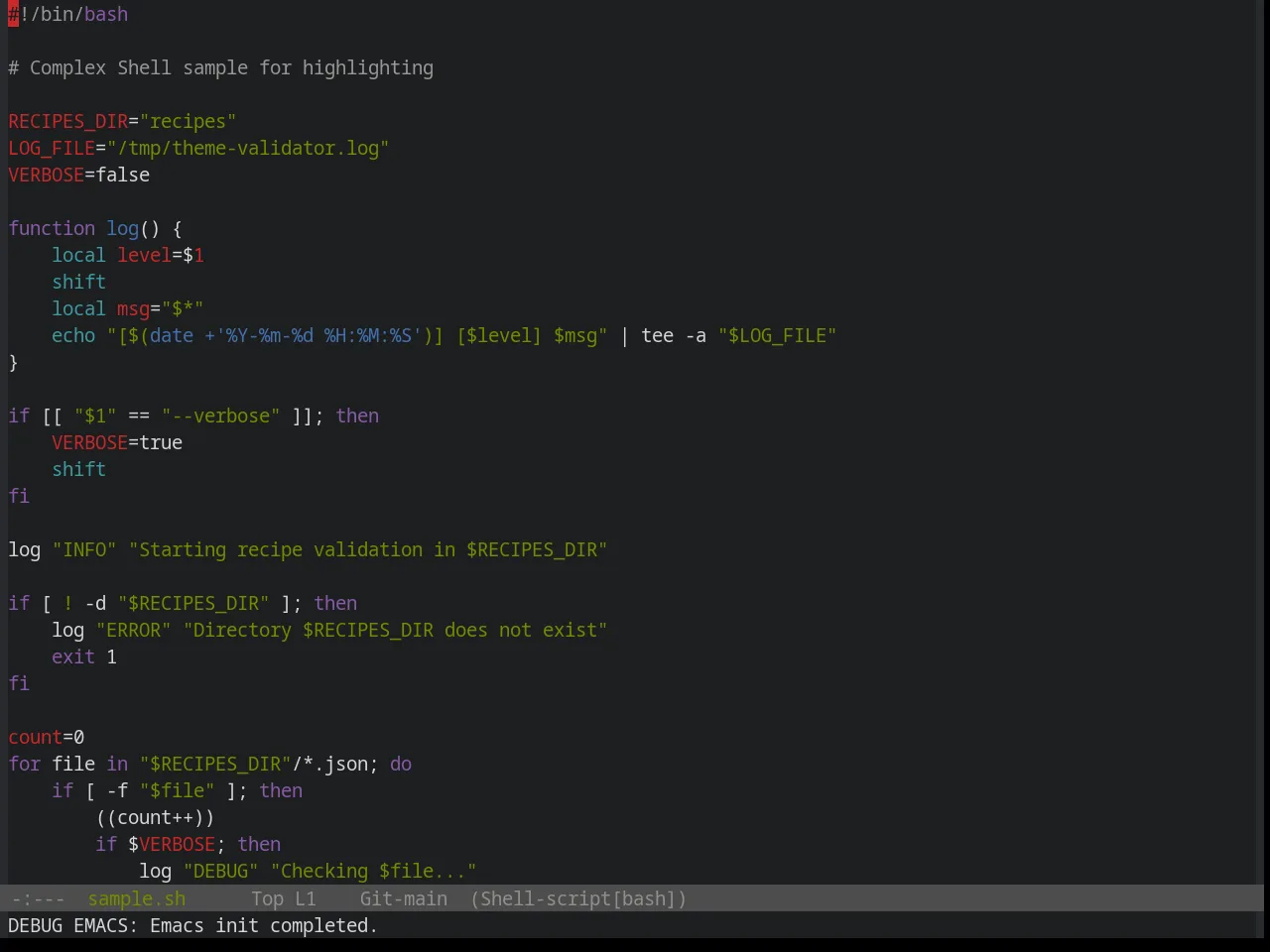The width and height of the screenshot is (1270, 952).
Task: Click the count=0 line
Action: point(47,737)
